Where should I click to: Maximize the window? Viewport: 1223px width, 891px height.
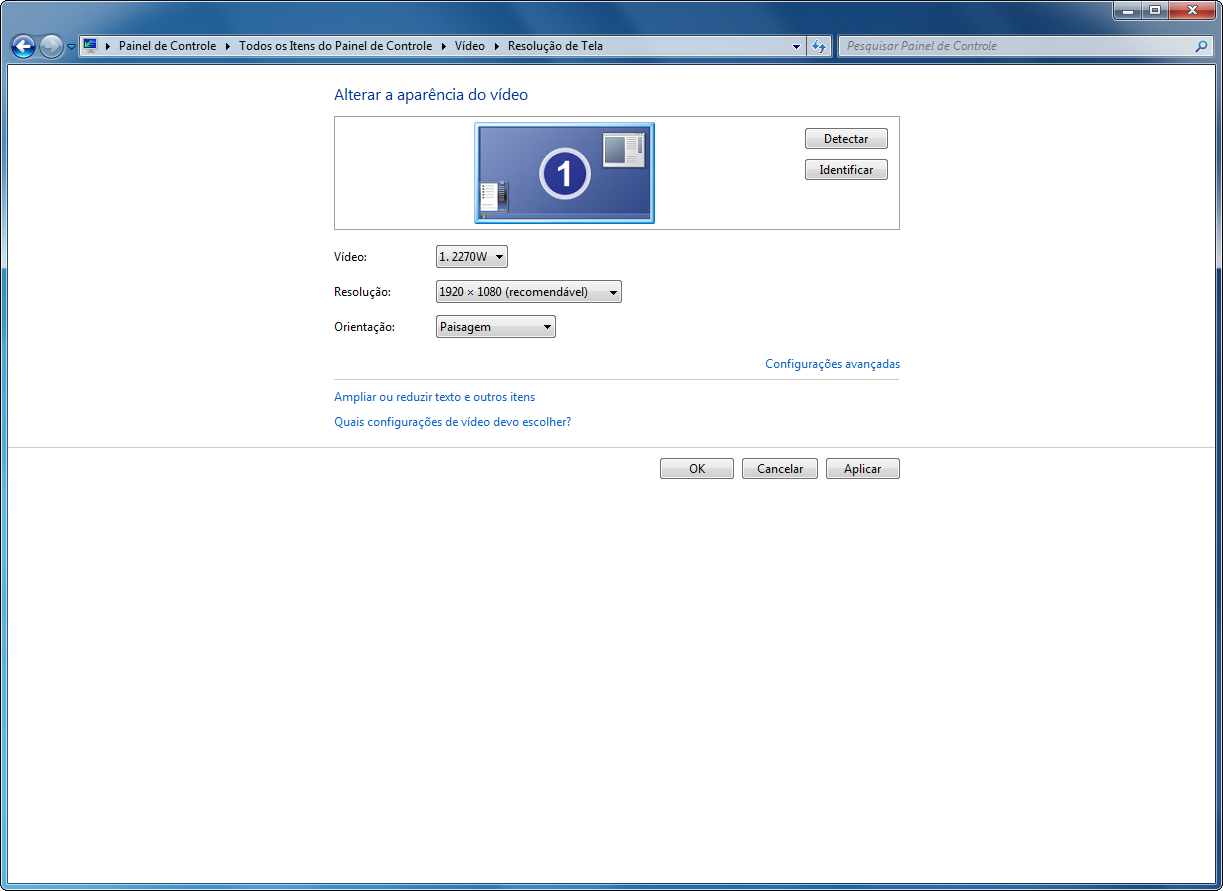point(1154,9)
